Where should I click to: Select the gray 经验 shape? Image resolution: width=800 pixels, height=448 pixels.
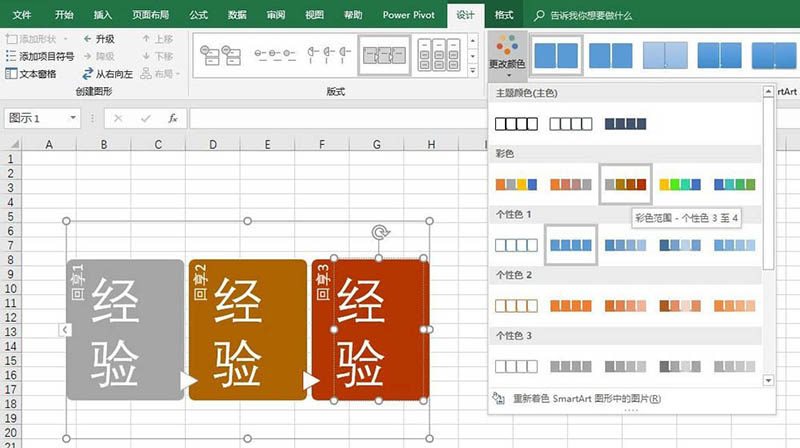point(126,330)
